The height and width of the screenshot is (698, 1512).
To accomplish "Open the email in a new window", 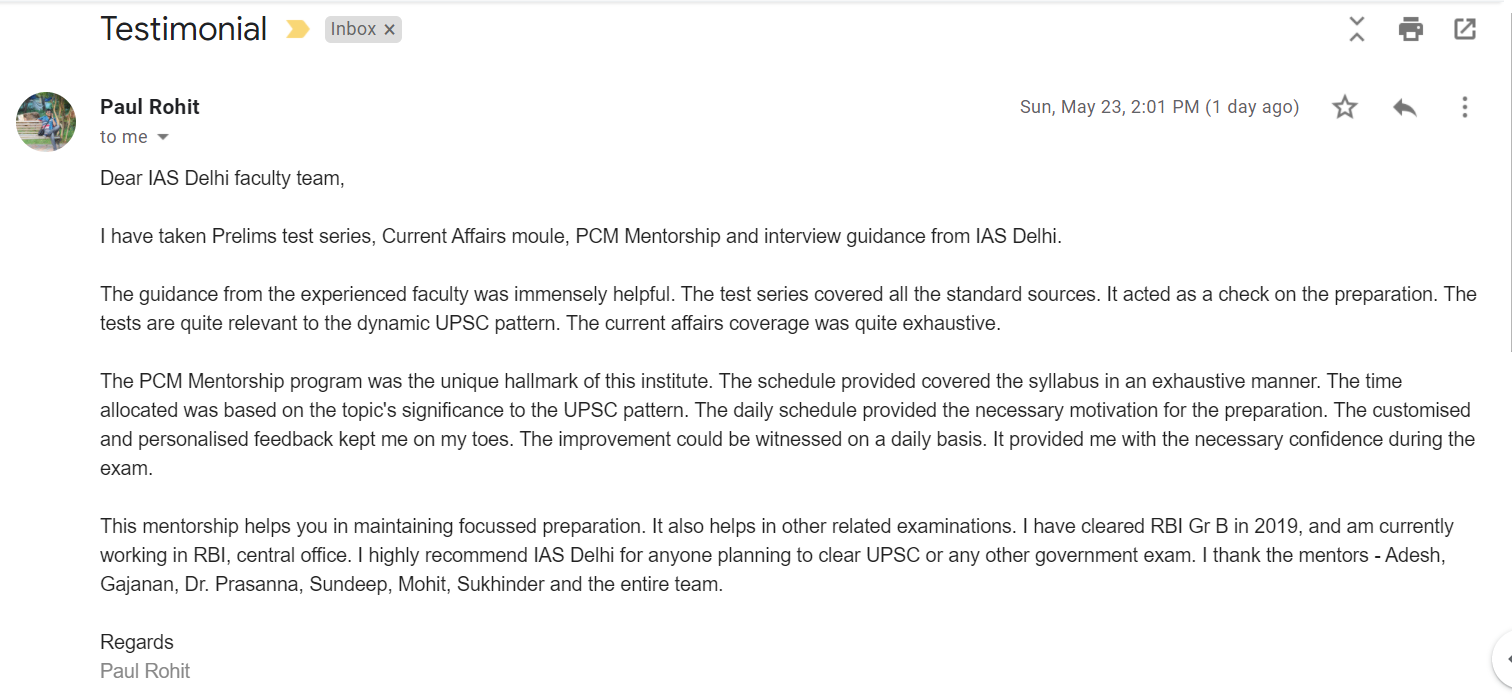I will [1464, 29].
